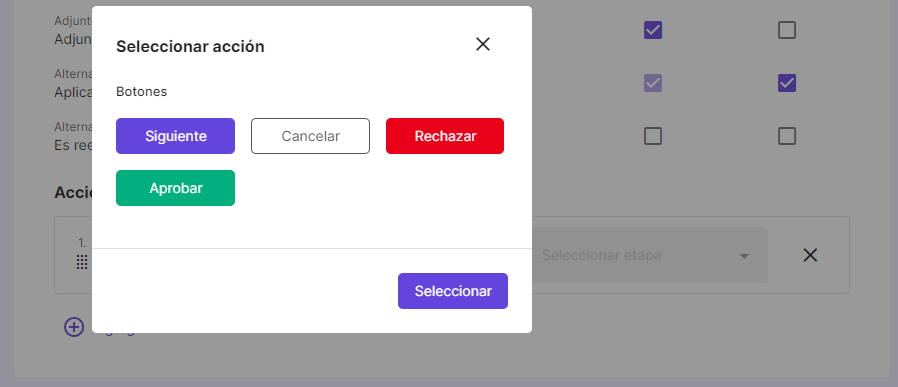Click the Botones section label
This screenshot has width=898, height=387.
(x=141, y=92)
